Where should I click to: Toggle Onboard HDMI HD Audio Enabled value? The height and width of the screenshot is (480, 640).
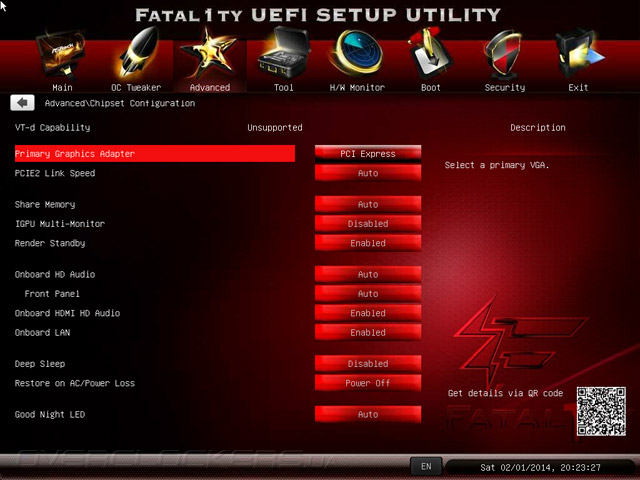click(368, 313)
